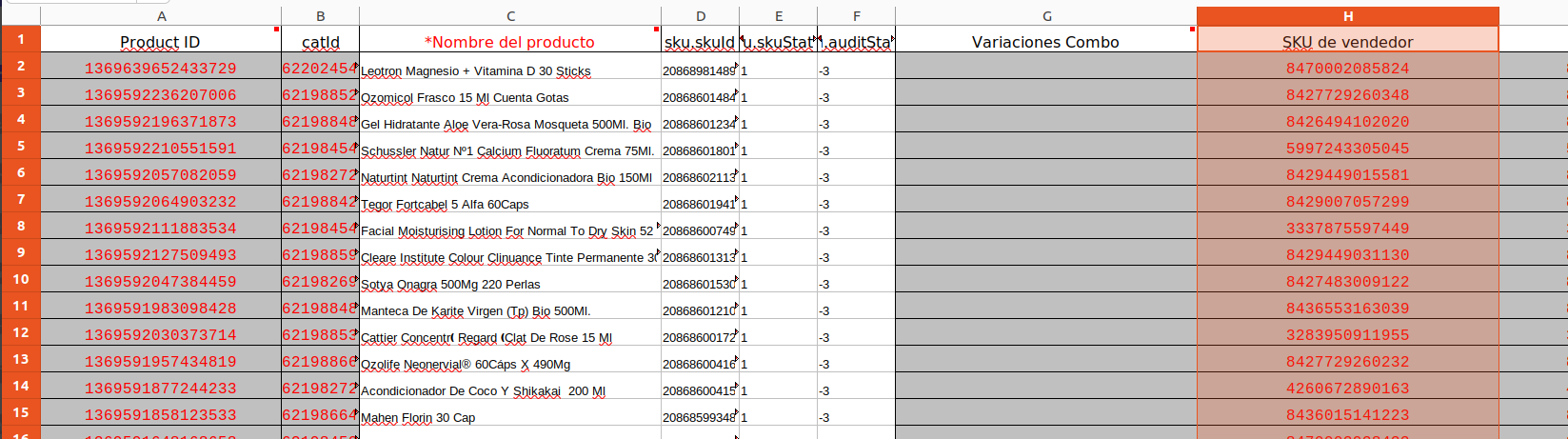Viewport: 1568px width, 439px height.
Task: Select seller SKU 3337875597449 cell
Action: [1348, 226]
